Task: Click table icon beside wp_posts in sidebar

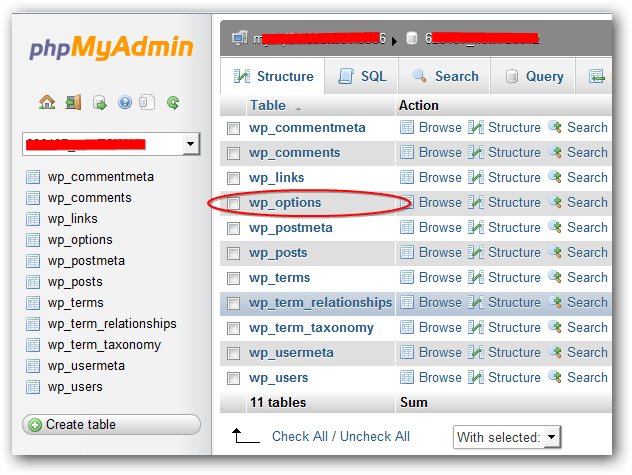Action: click(x=33, y=282)
